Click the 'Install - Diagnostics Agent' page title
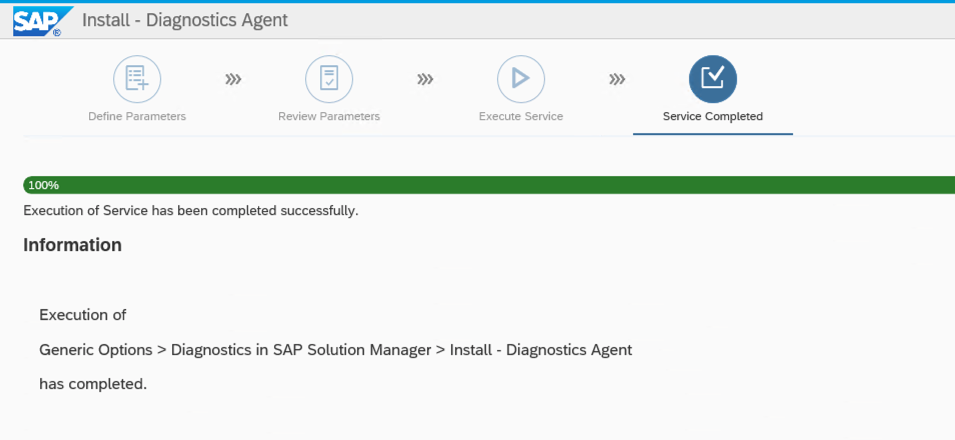 click(185, 20)
